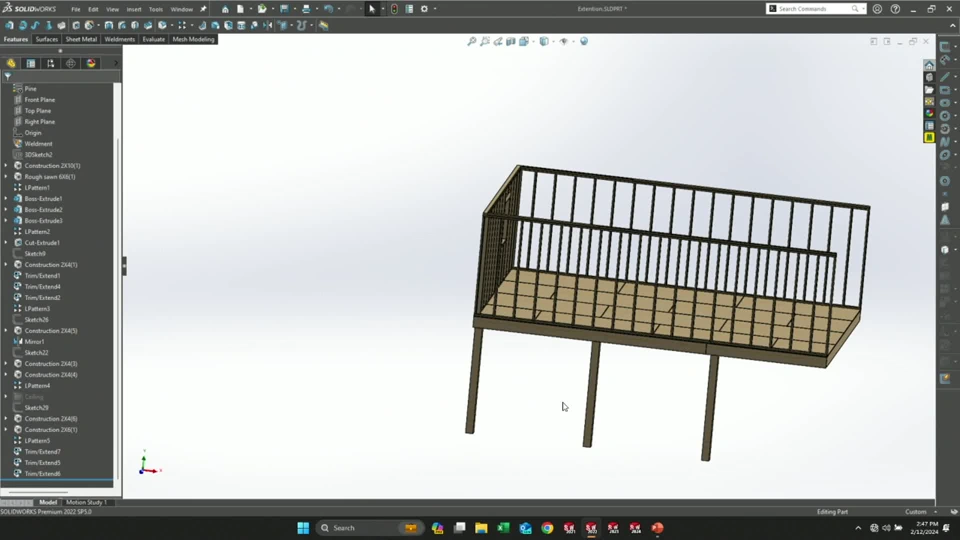Screen dimensions: 960x540
Task: Expand Construction 2X6(1) feature node
Action: point(6,430)
